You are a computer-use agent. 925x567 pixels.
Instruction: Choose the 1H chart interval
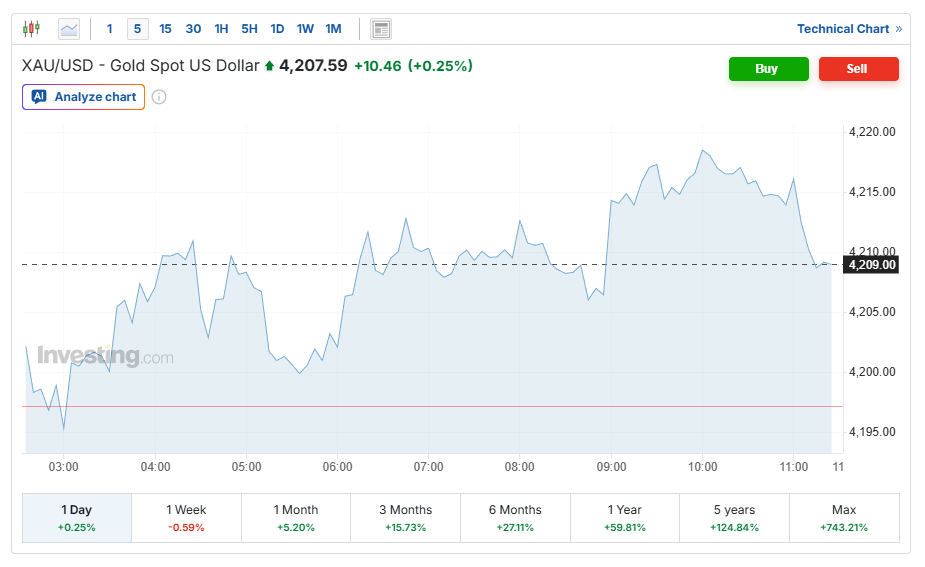tap(221, 29)
